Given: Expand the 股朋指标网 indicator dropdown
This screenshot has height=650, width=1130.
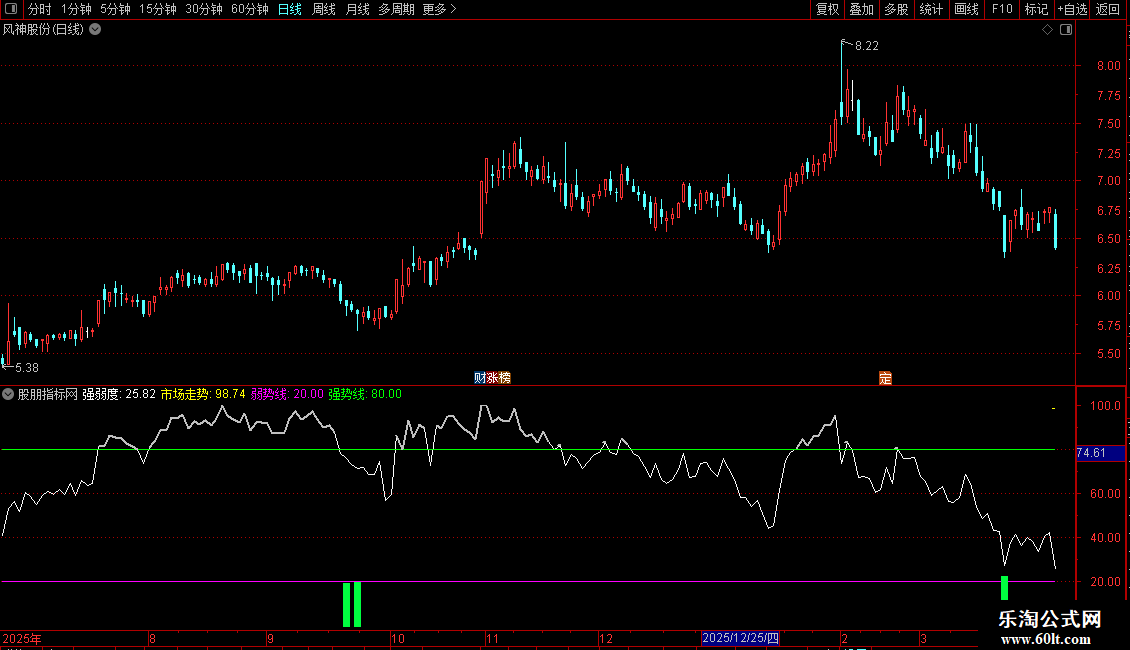Looking at the screenshot, I should (8, 394).
